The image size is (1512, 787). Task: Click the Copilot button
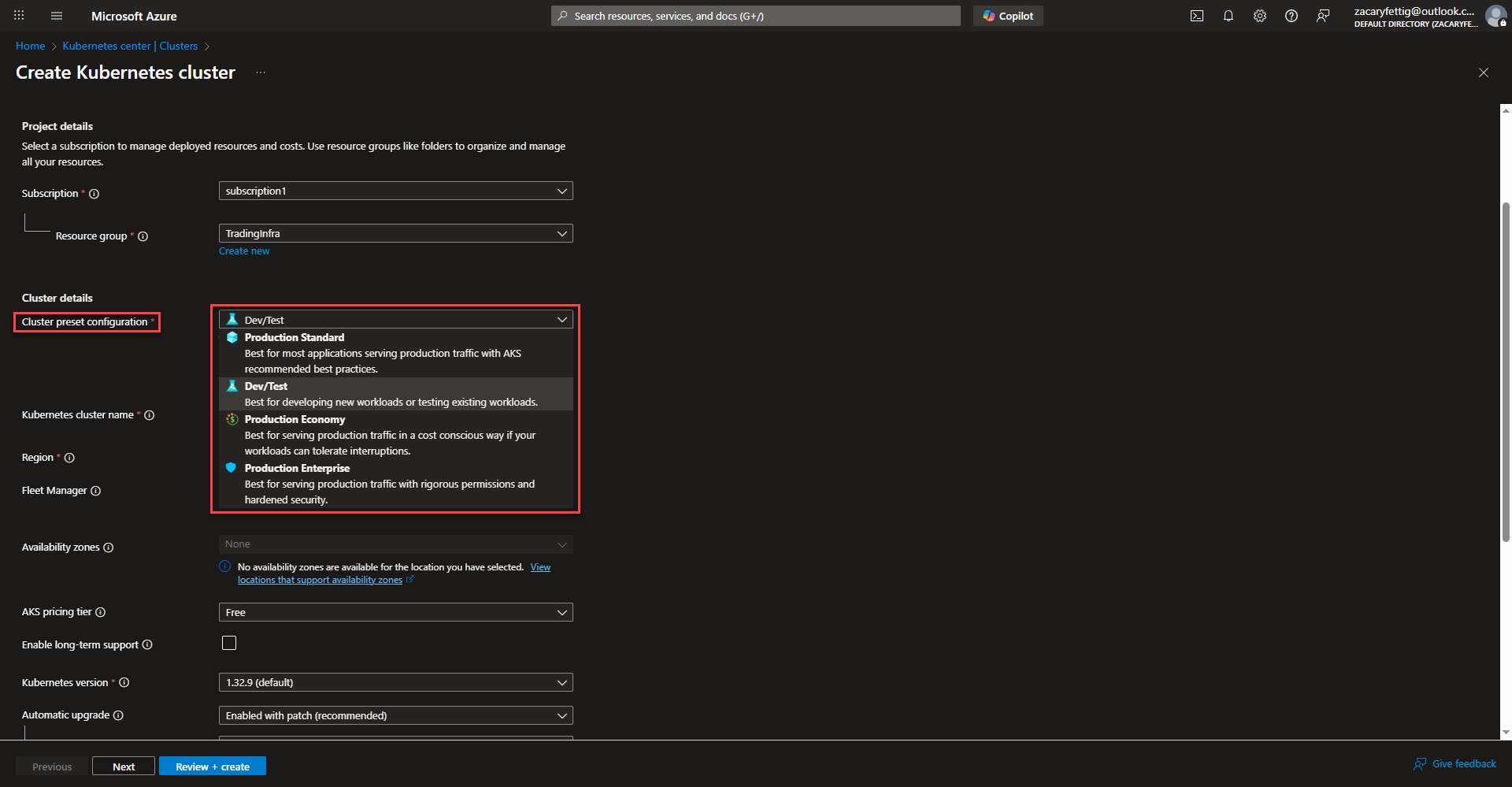[x=1008, y=16]
